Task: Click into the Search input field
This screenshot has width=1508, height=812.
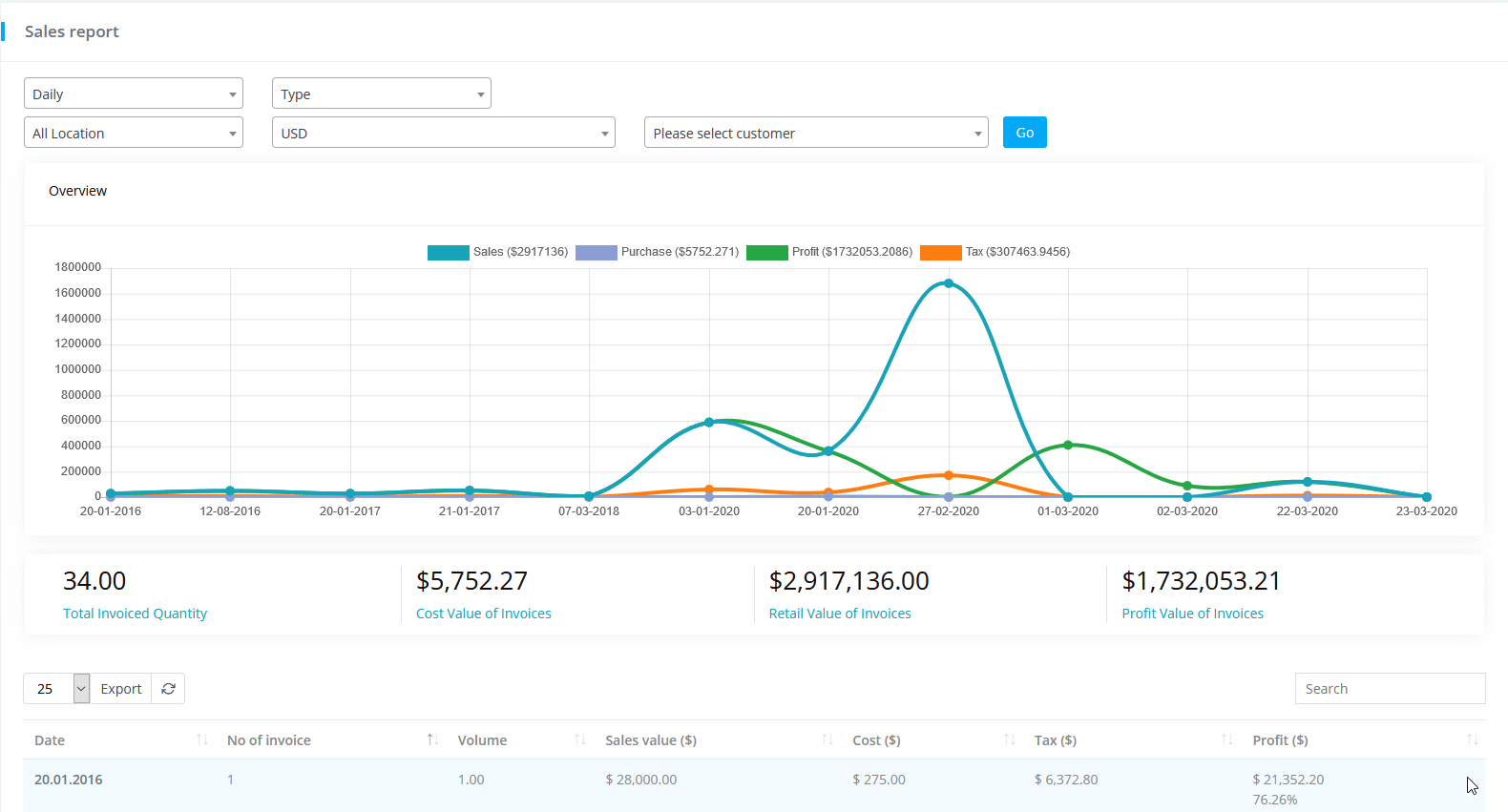Action: pyautogui.click(x=1389, y=689)
